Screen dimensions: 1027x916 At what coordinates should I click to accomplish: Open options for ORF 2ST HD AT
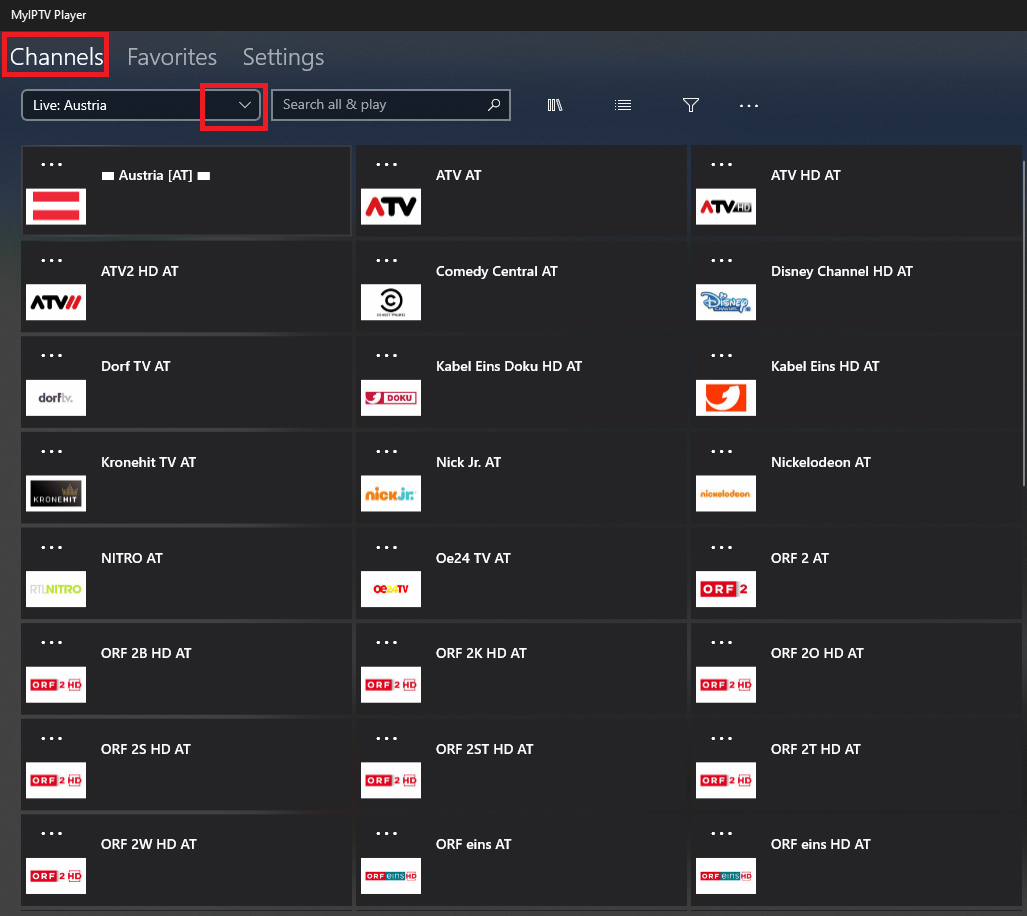click(x=386, y=738)
